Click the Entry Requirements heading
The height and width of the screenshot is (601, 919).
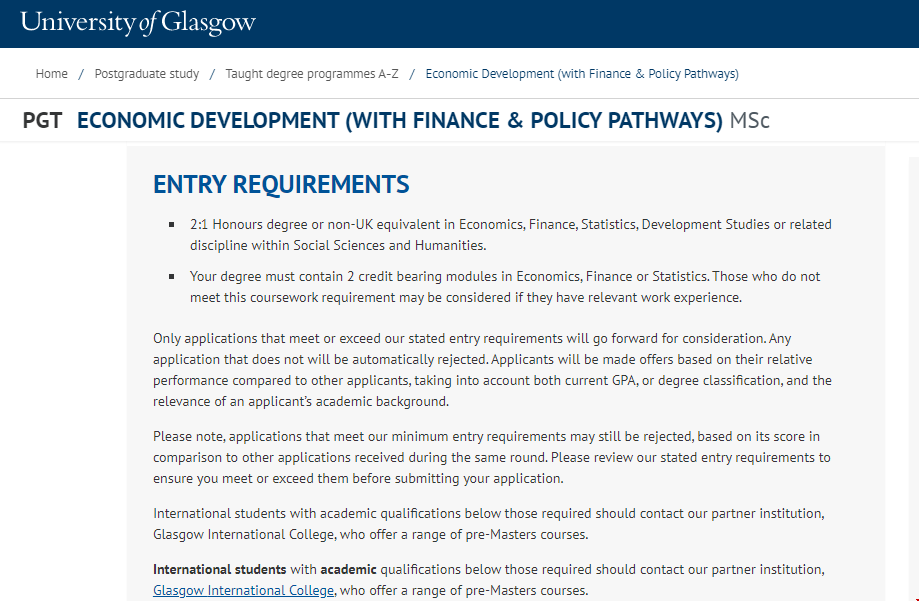[x=281, y=185]
